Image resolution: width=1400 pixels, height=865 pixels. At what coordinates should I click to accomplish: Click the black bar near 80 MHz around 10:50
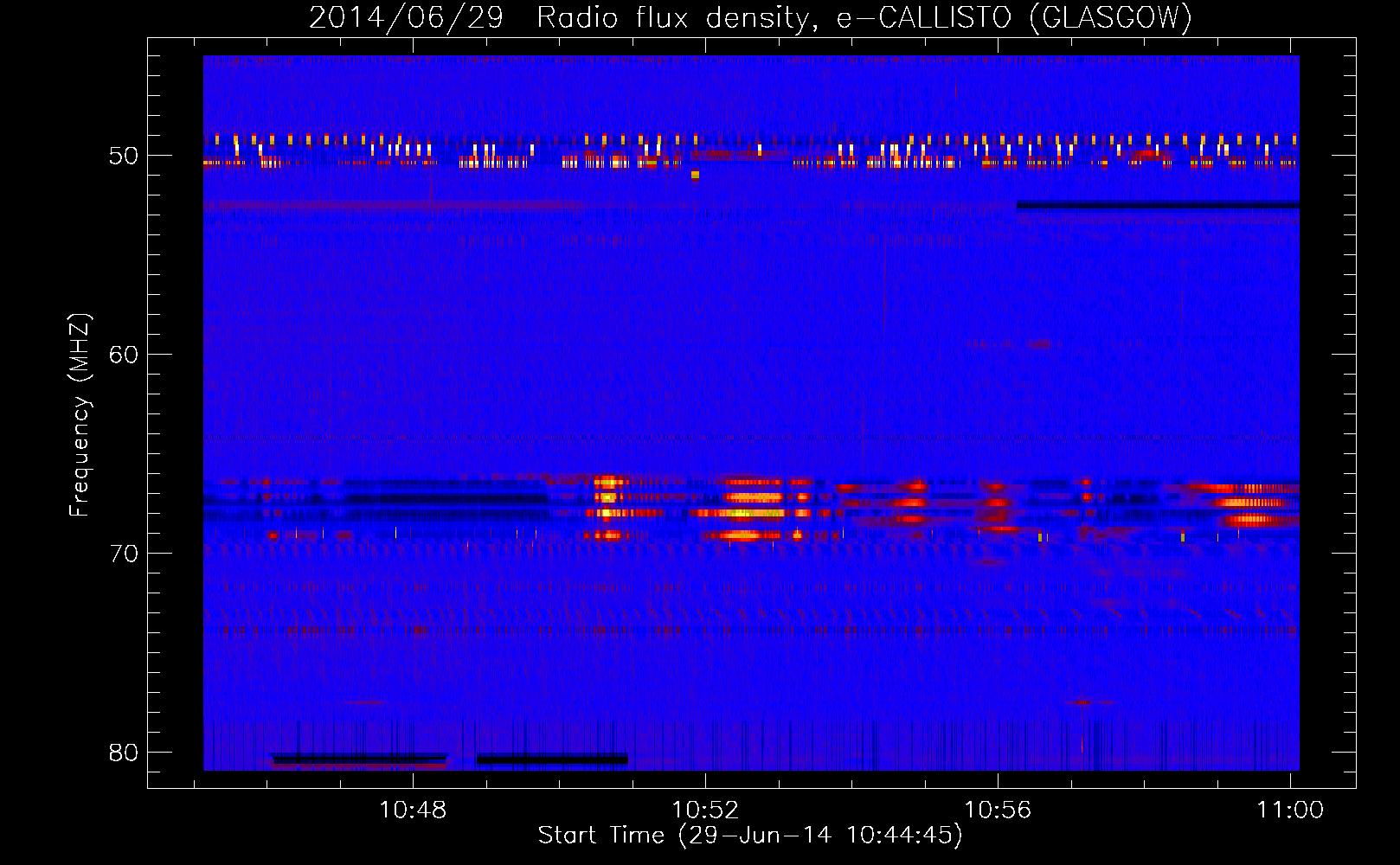[552, 759]
